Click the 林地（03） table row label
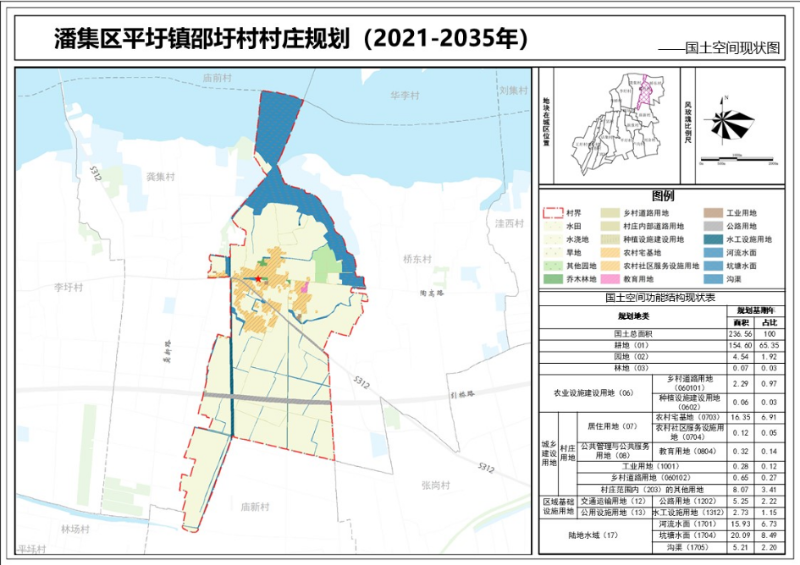This screenshot has height=565, width=800. point(633,368)
